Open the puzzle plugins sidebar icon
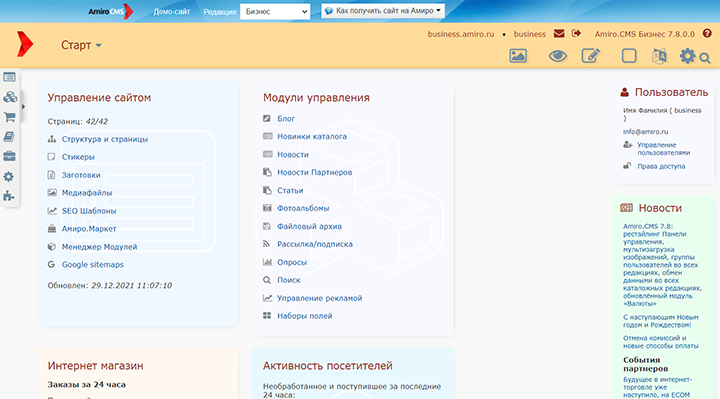 click(9, 196)
